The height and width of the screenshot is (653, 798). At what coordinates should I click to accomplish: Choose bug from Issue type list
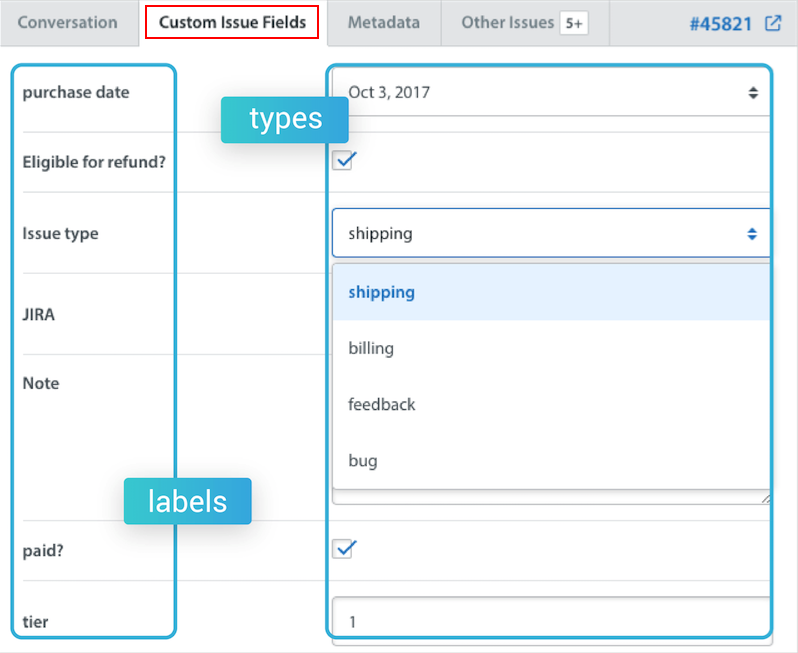coord(362,461)
